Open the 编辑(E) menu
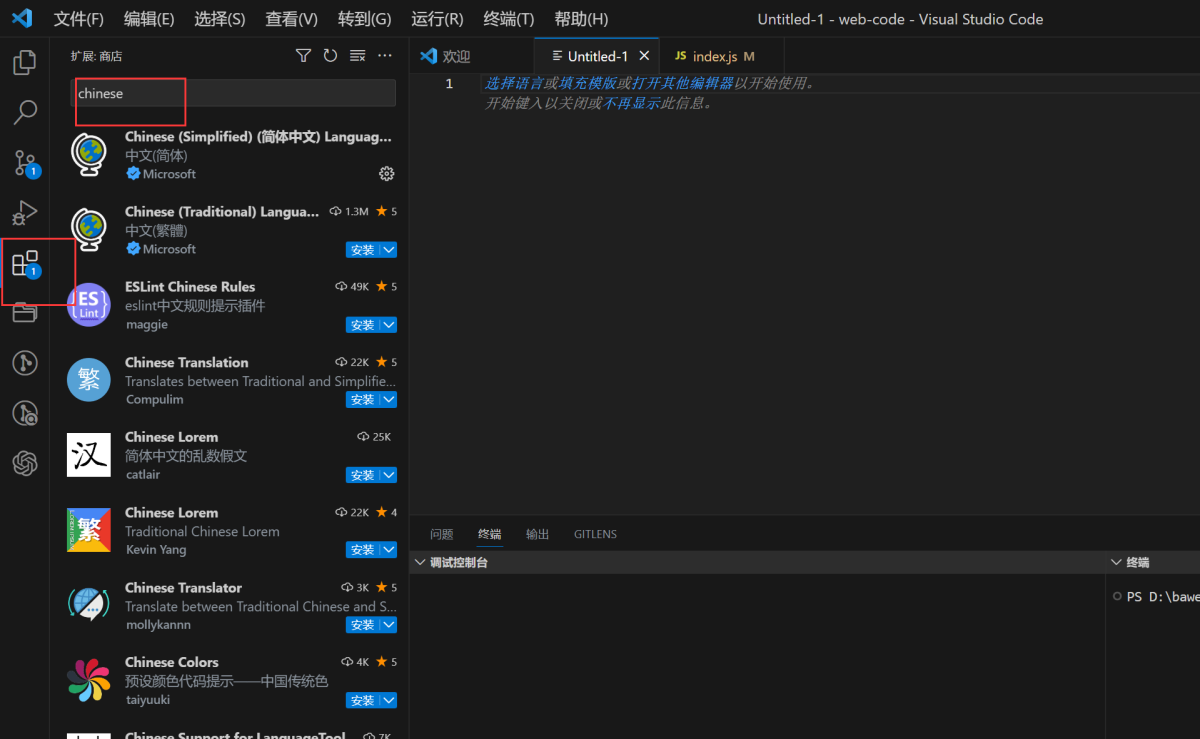The image size is (1200, 739). pos(149,19)
